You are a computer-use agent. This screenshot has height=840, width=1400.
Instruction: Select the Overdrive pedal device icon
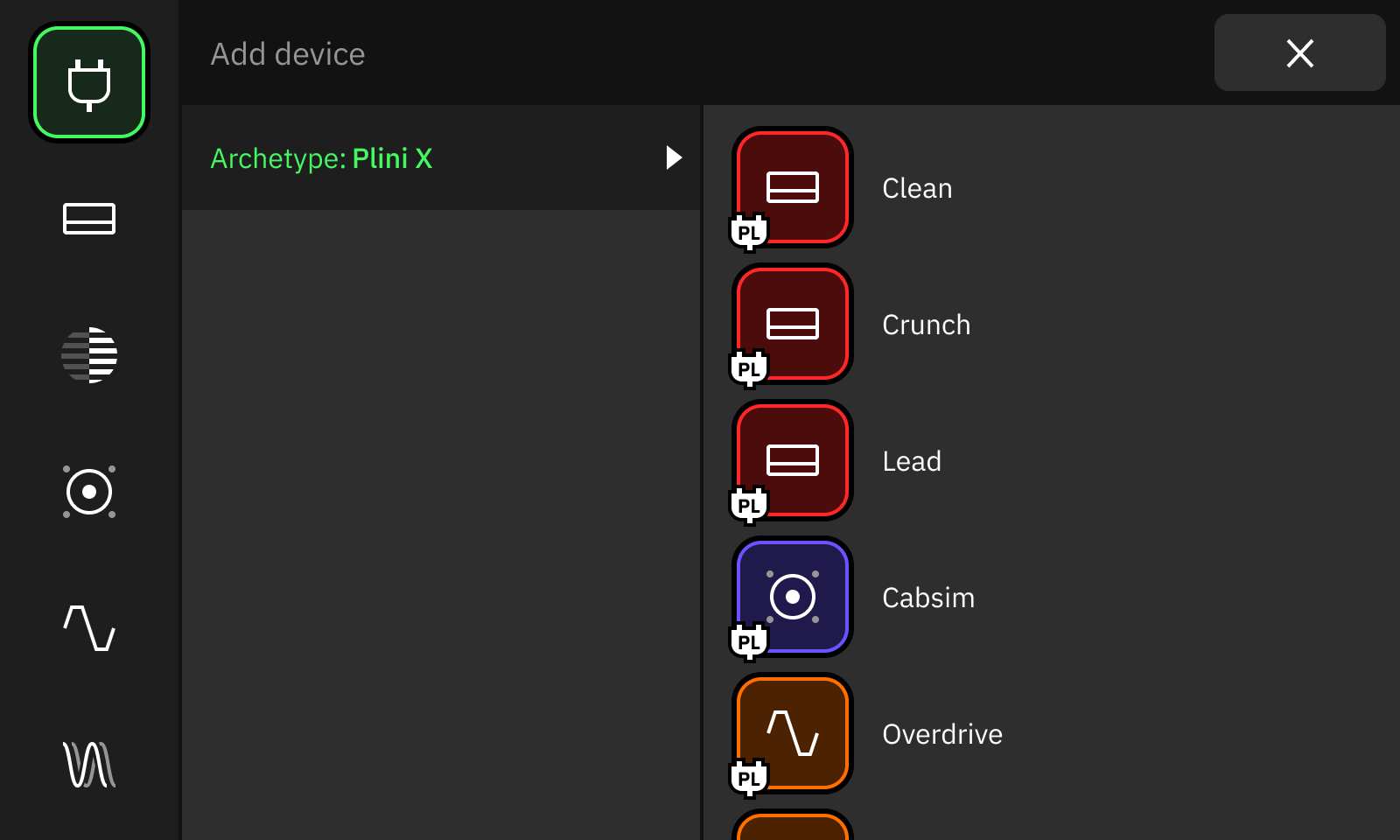(x=793, y=734)
